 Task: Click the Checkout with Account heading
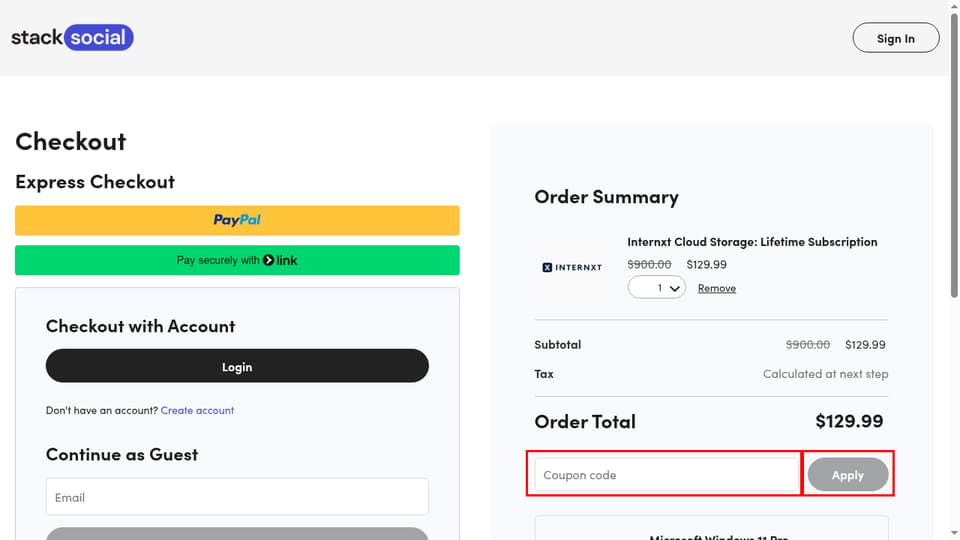click(140, 326)
